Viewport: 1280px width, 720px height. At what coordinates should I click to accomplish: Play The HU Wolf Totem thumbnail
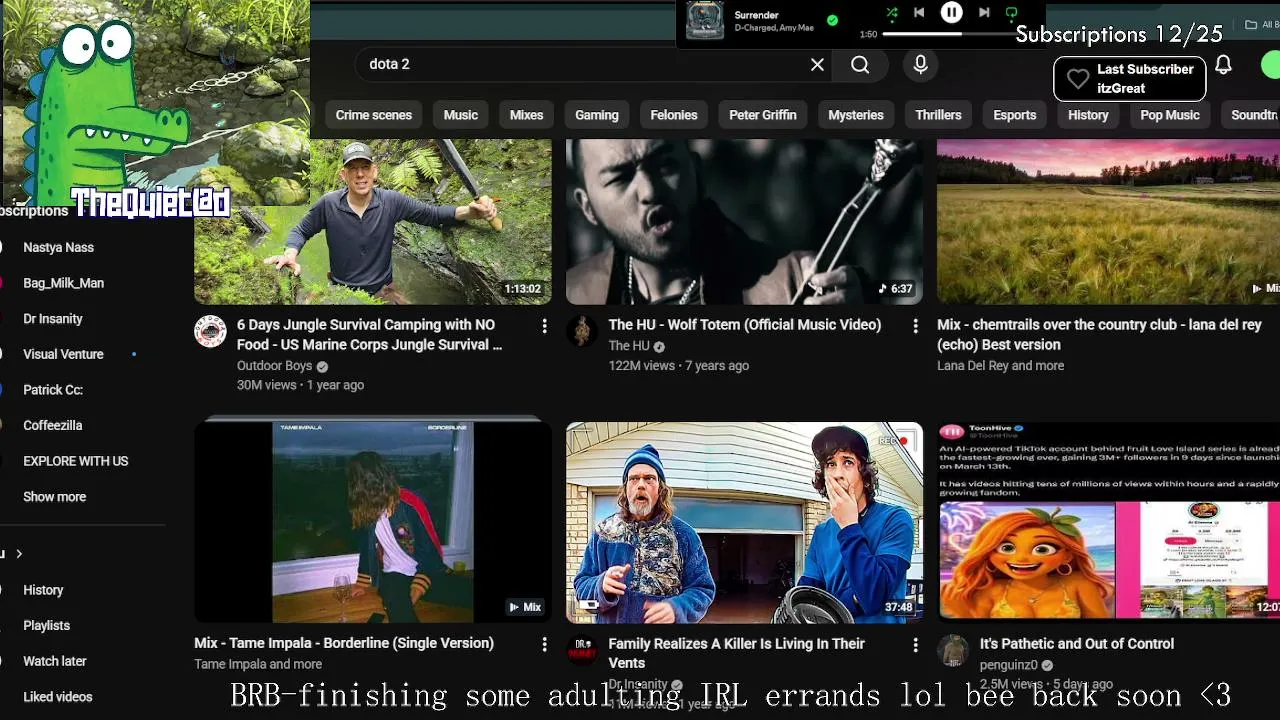744,221
